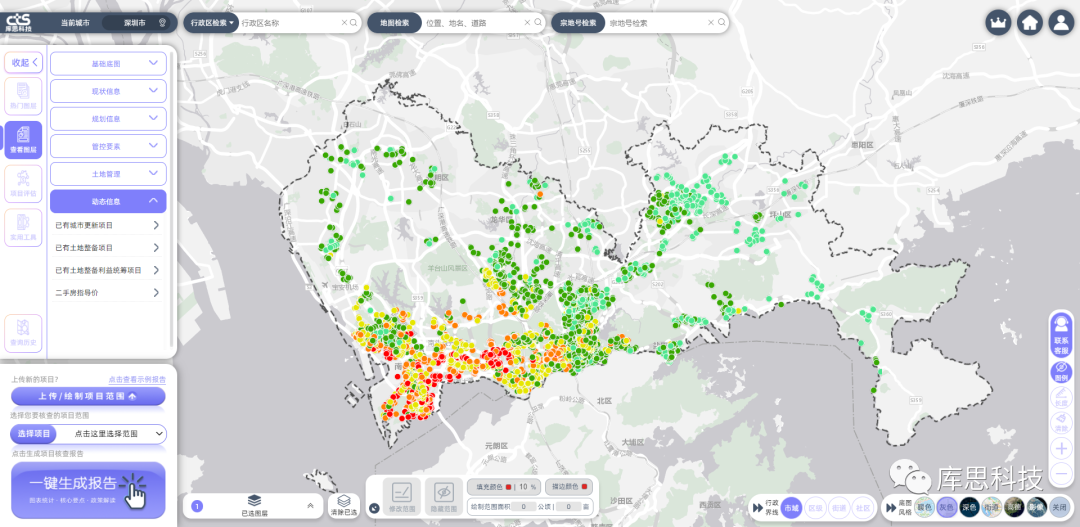Image resolution: width=1080 pixels, height=527 pixels.
Task: Turn off the basemap with 关闭
Action: point(1059,508)
